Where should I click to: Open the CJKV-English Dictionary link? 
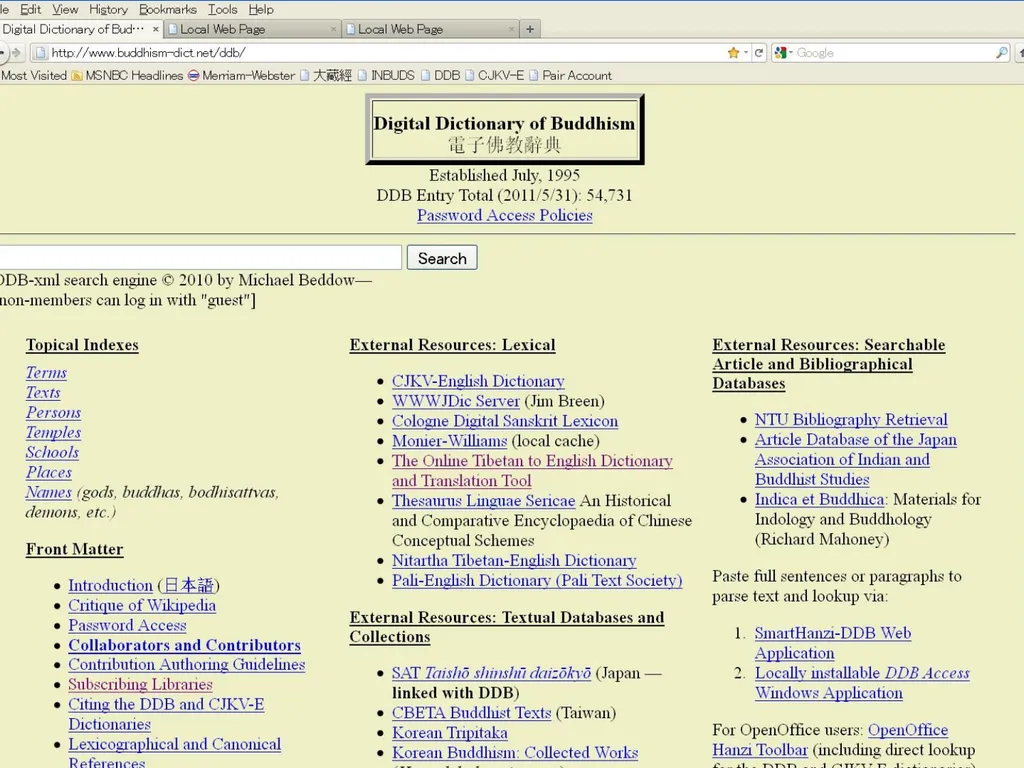[478, 381]
